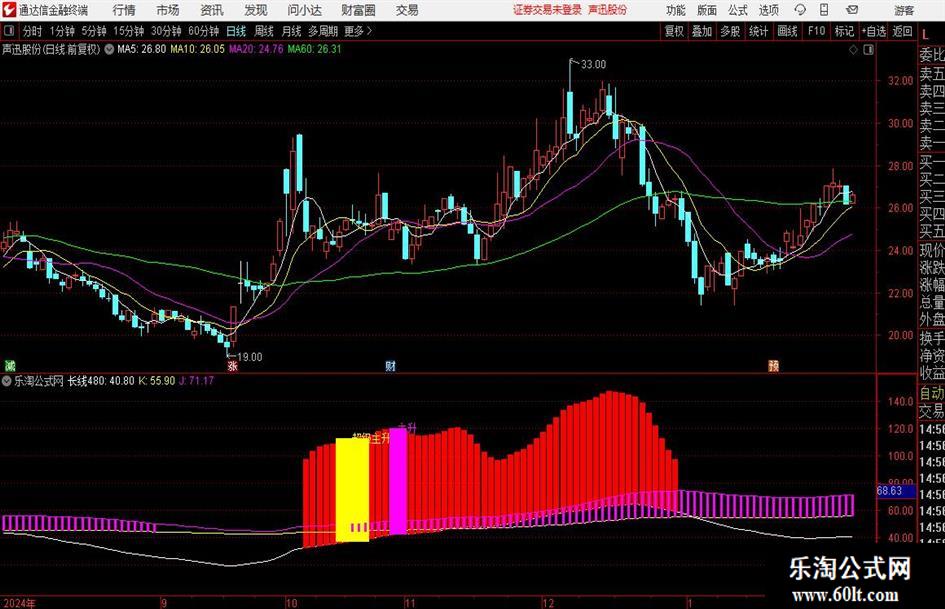The height and width of the screenshot is (609, 945).
Task: Click 证券交易未登录 login link
Action: point(547,10)
